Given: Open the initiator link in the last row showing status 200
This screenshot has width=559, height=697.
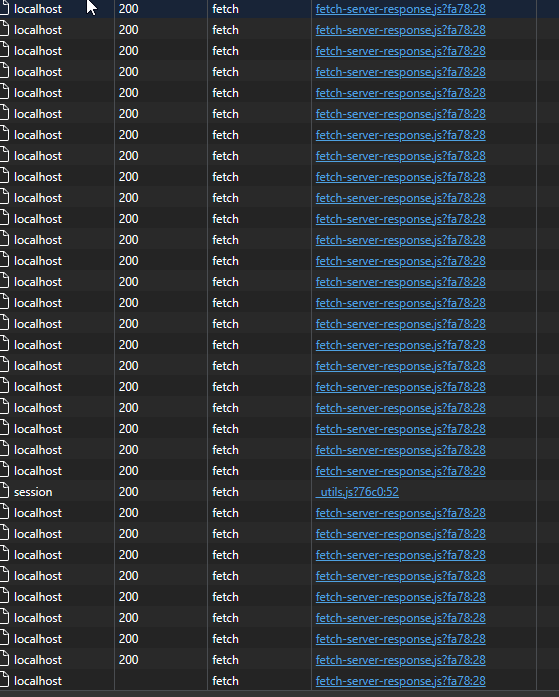Looking at the screenshot, I should (400, 660).
